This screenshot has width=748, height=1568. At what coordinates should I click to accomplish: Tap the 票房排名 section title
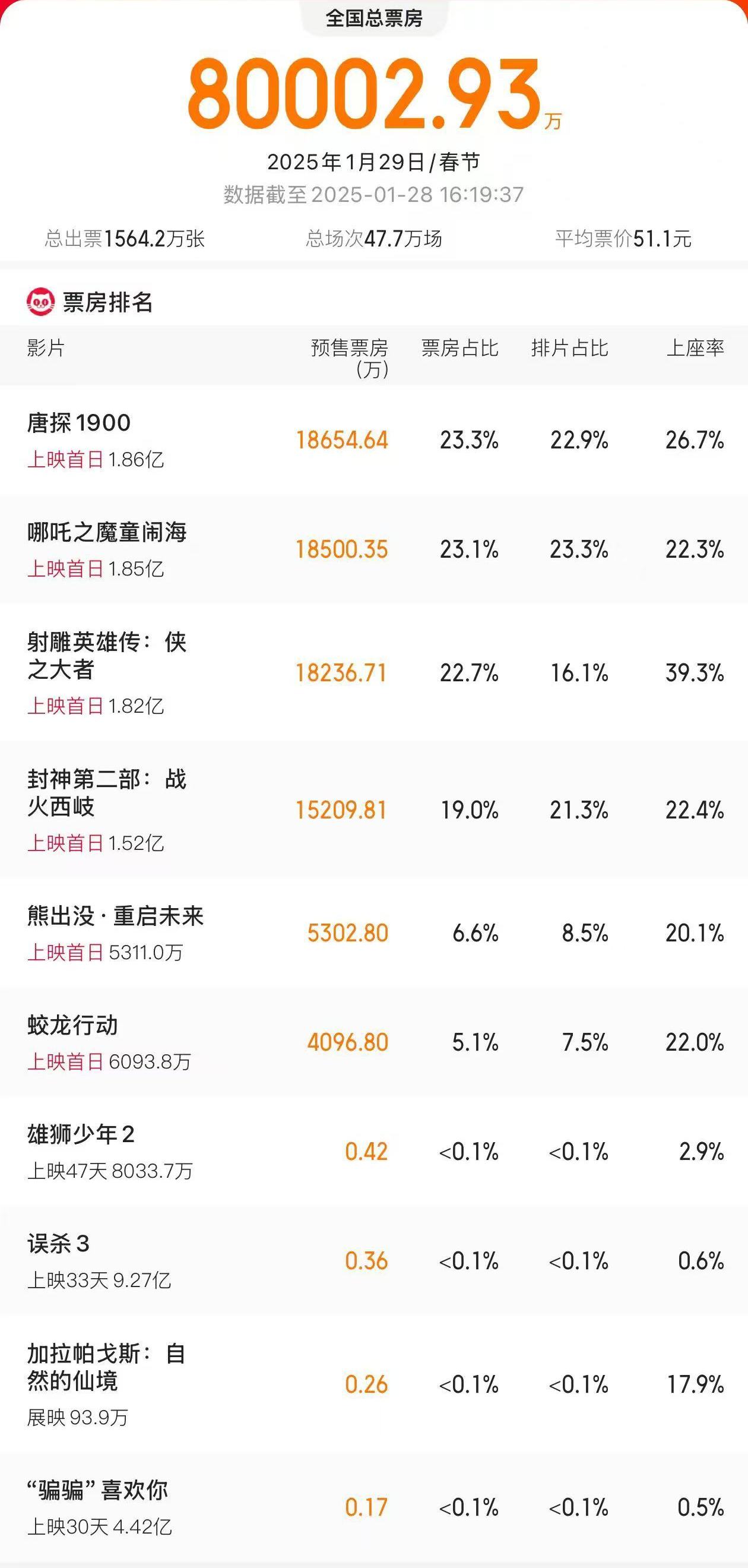[x=107, y=302]
